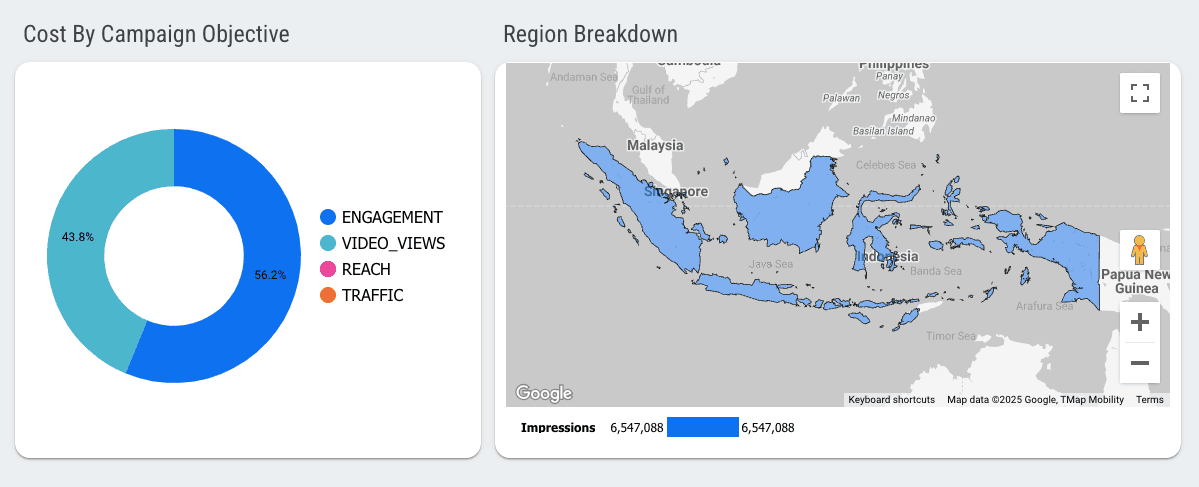Click the Sumatra island region on the map
This screenshot has height=487, width=1199.
pos(650,210)
